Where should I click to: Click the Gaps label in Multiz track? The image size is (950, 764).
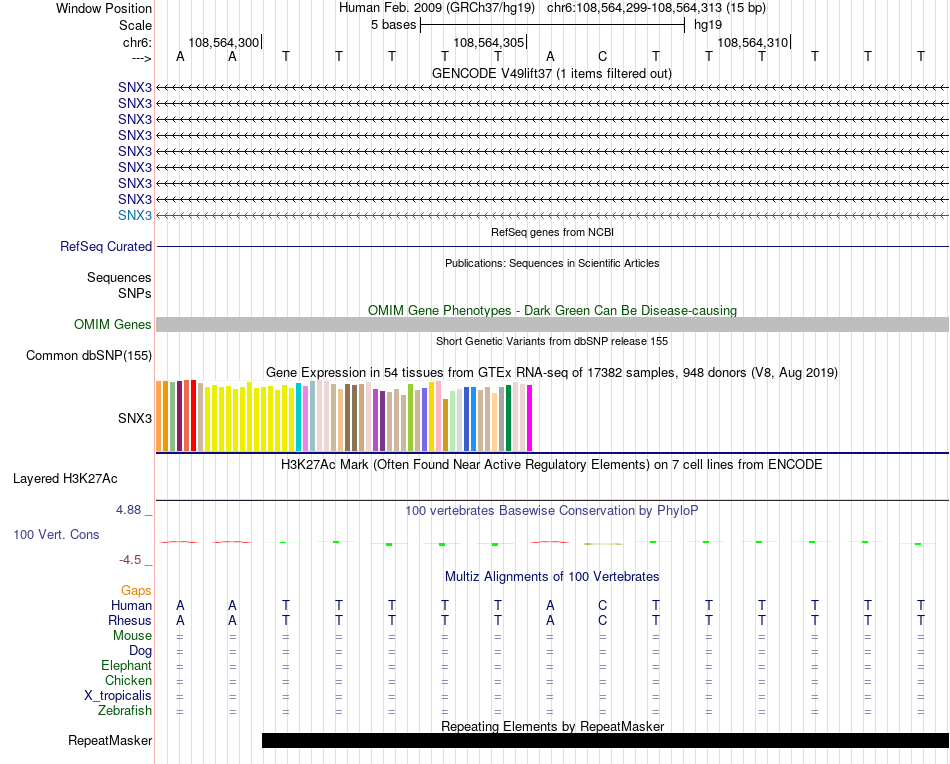click(x=136, y=590)
